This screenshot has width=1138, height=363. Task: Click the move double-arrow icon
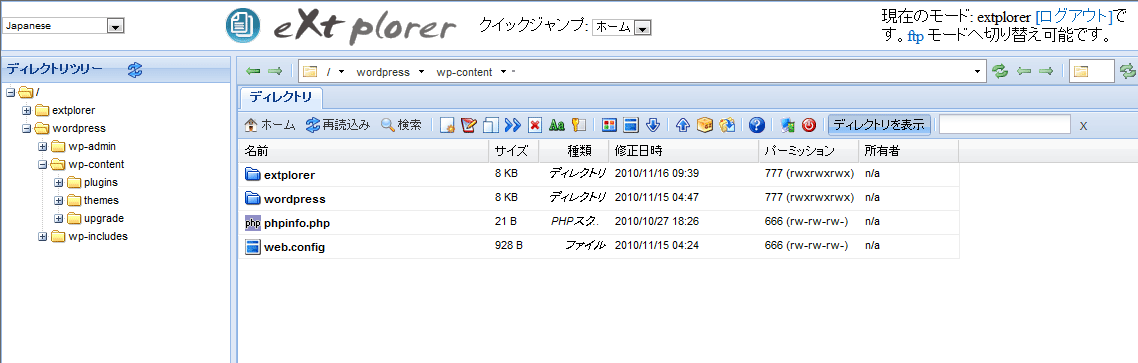512,125
